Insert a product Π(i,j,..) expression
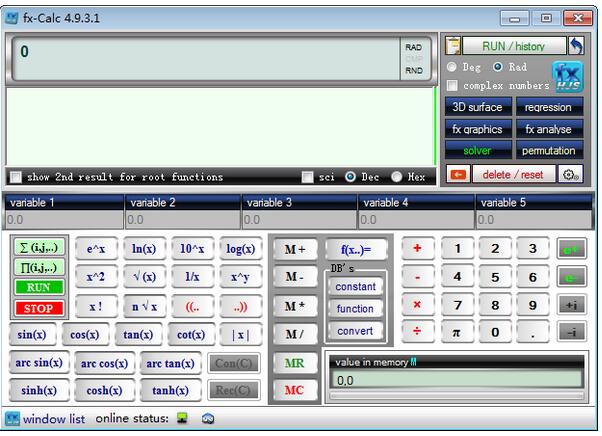Viewport: 602px width, 436px height. (x=39, y=268)
